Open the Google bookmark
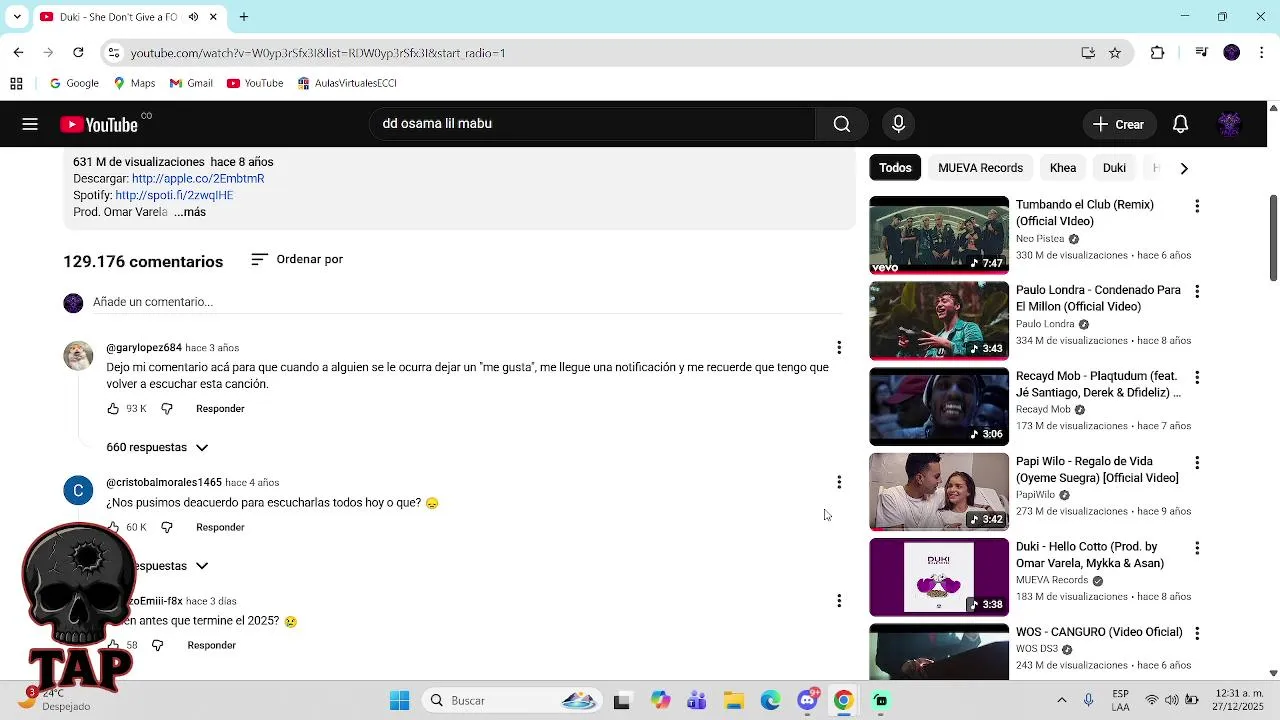 [74, 83]
